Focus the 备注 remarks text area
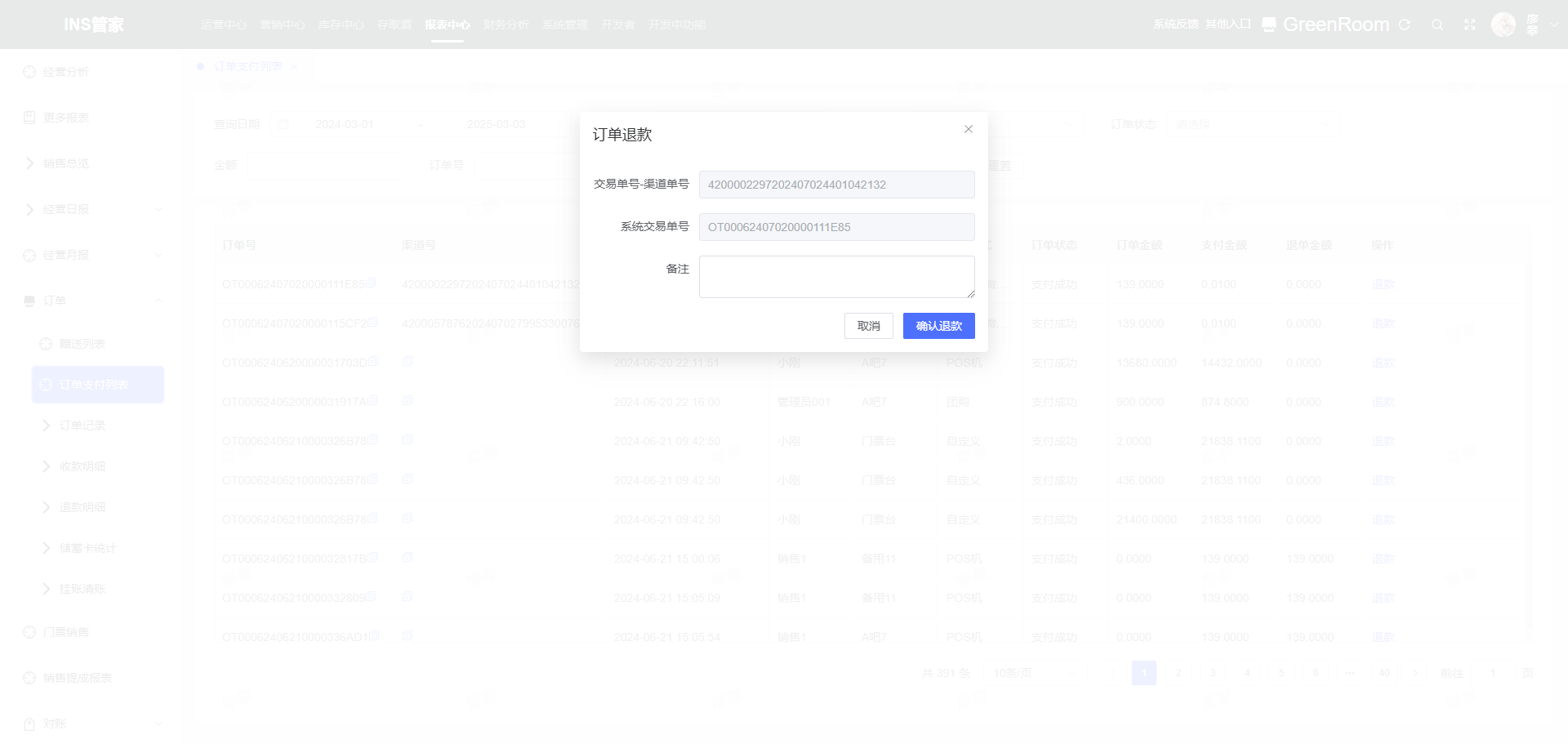The image size is (1568, 744). [837, 277]
